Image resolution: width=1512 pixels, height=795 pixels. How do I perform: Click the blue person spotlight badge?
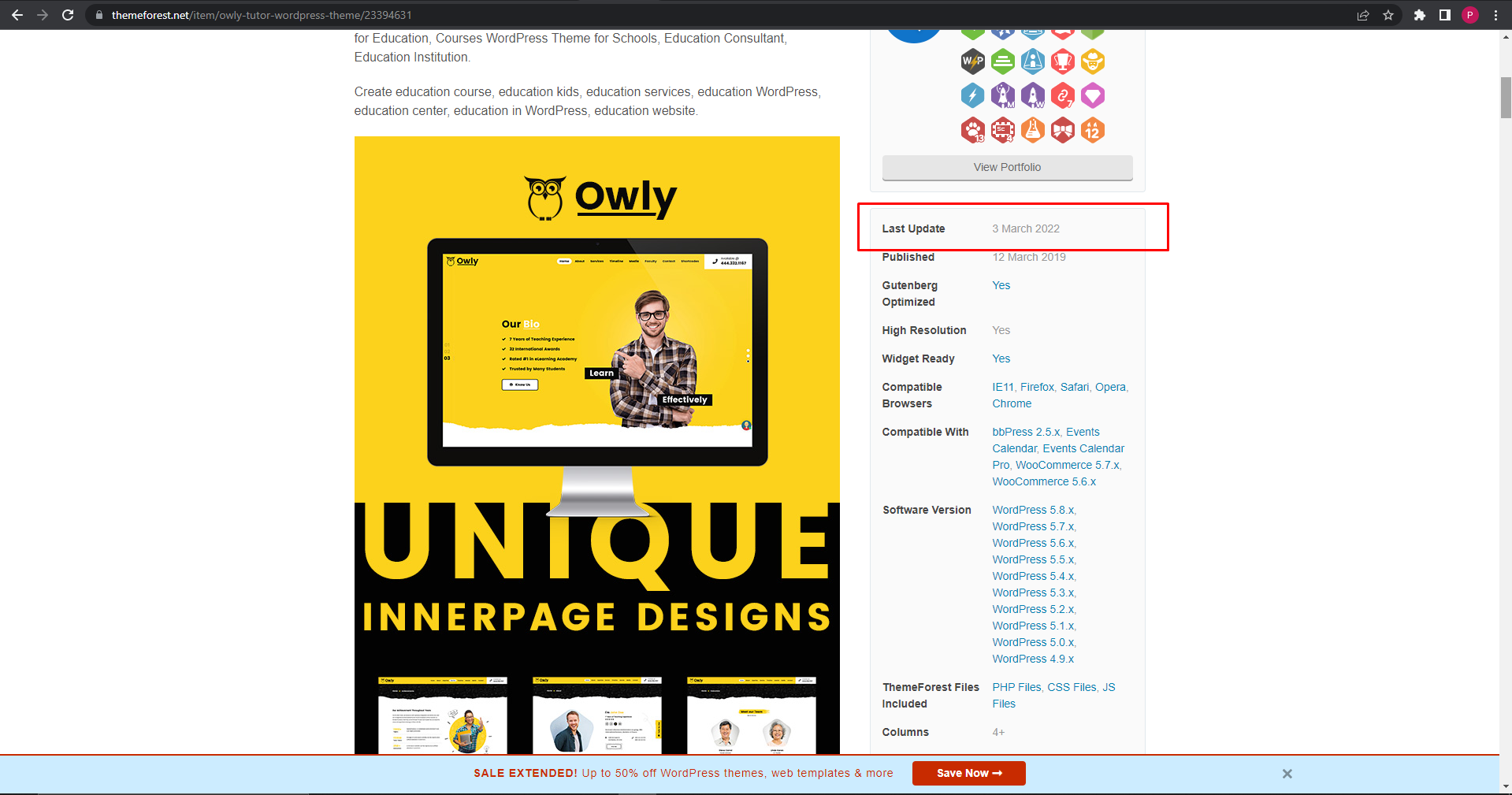pyautogui.click(x=1033, y=61)
